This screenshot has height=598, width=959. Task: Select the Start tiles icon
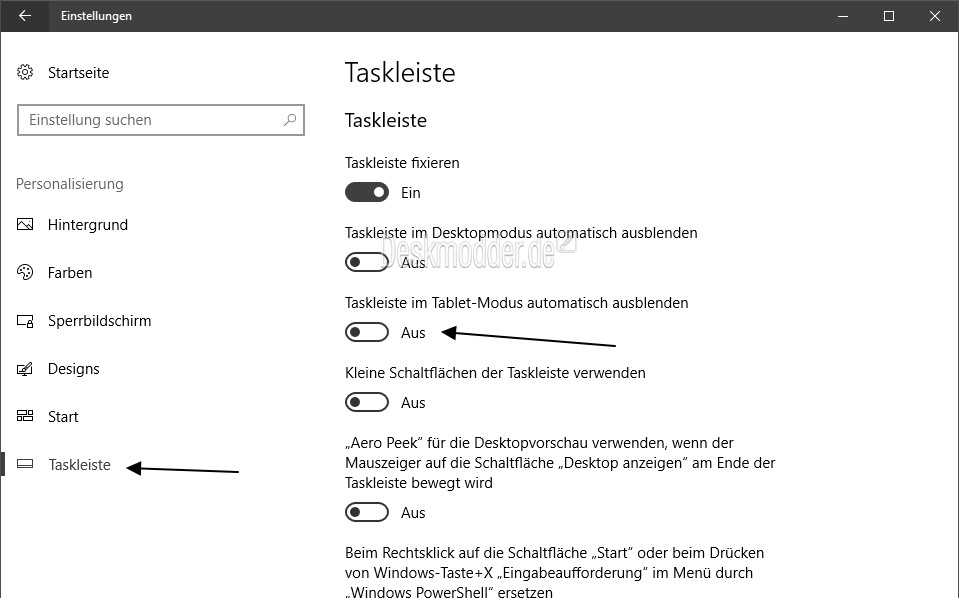(x=25, y=416)
